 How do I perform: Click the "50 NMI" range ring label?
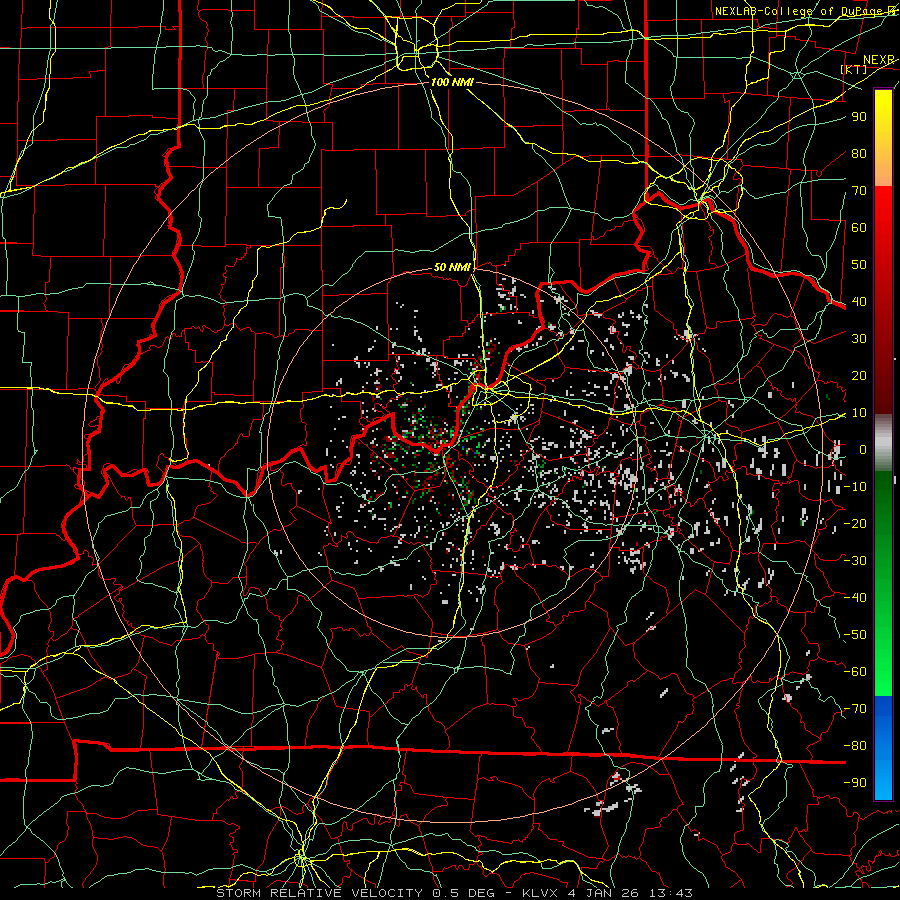pos(452,267)
